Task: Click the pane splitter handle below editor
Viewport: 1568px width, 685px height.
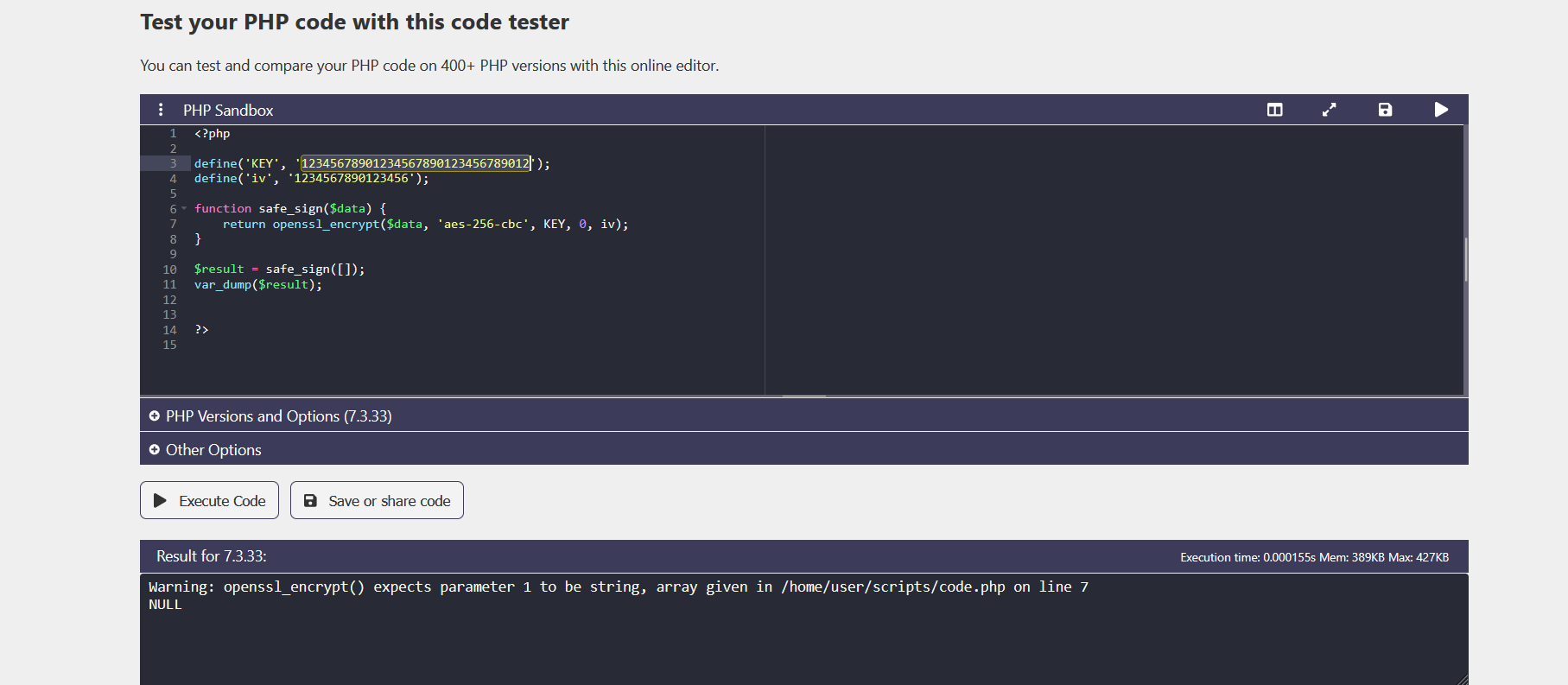Action: coord(804,396)
